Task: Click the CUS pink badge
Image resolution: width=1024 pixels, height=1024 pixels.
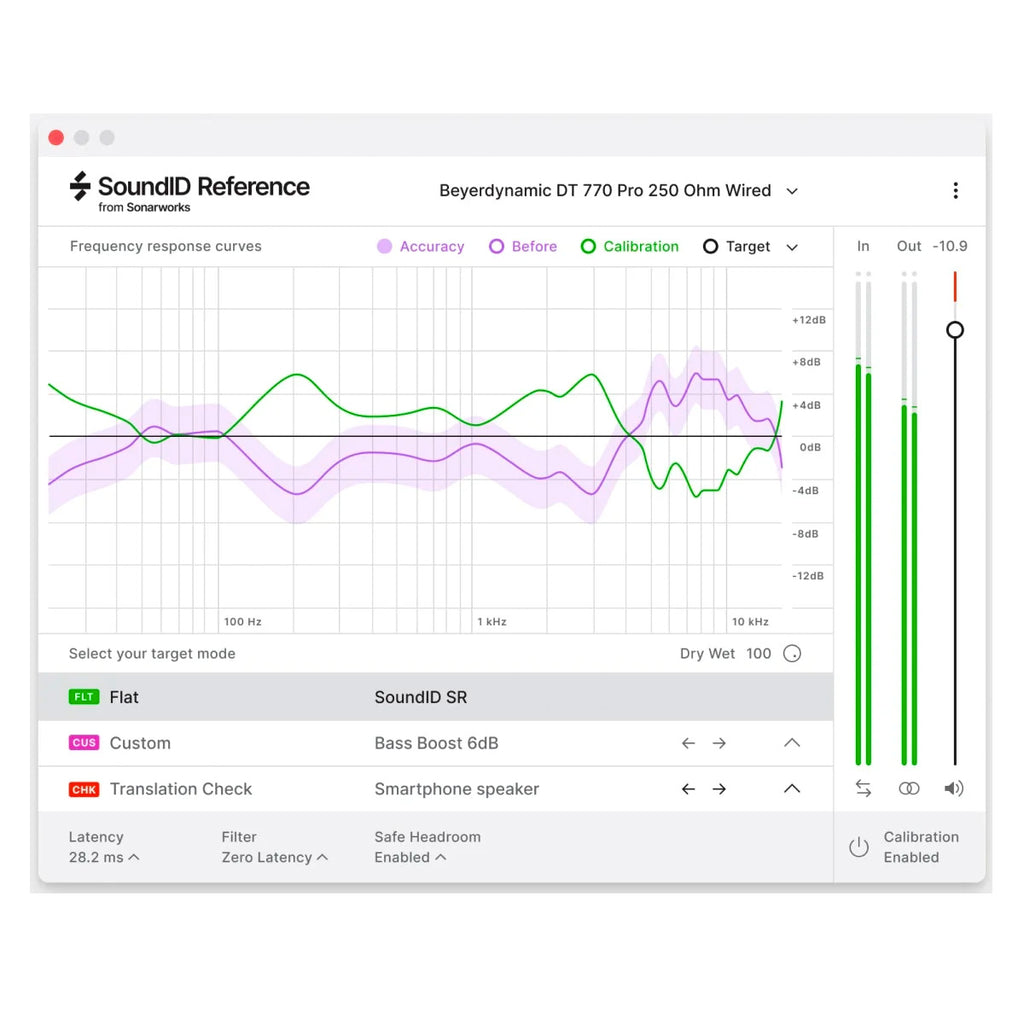Action: click(x=84, y=743)
